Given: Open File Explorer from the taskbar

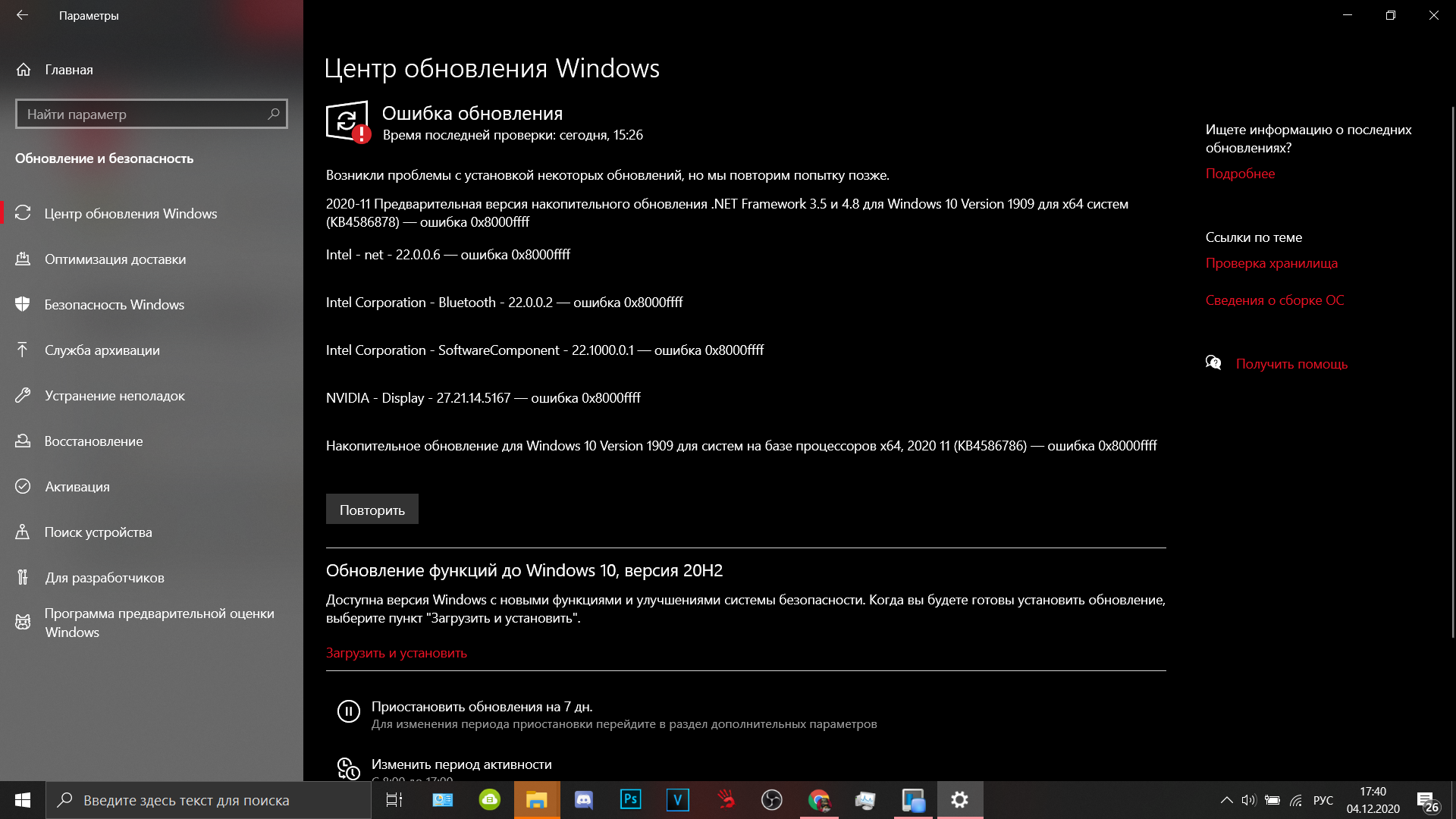Looking at the screenshot, I should click(x=537, y=800).
